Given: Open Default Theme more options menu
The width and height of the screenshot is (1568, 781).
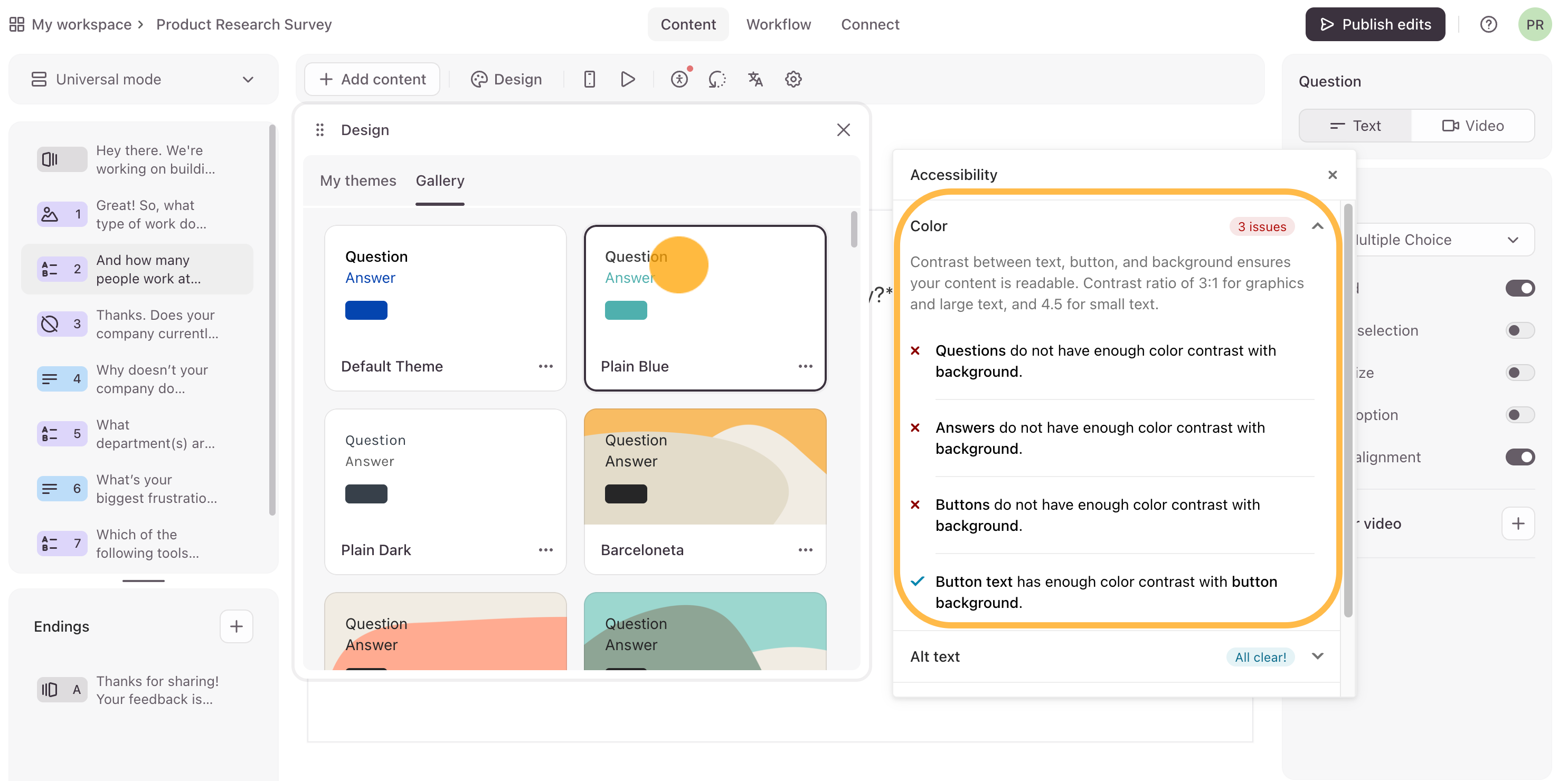Looking at the screenshot, I should click(545, 366).
